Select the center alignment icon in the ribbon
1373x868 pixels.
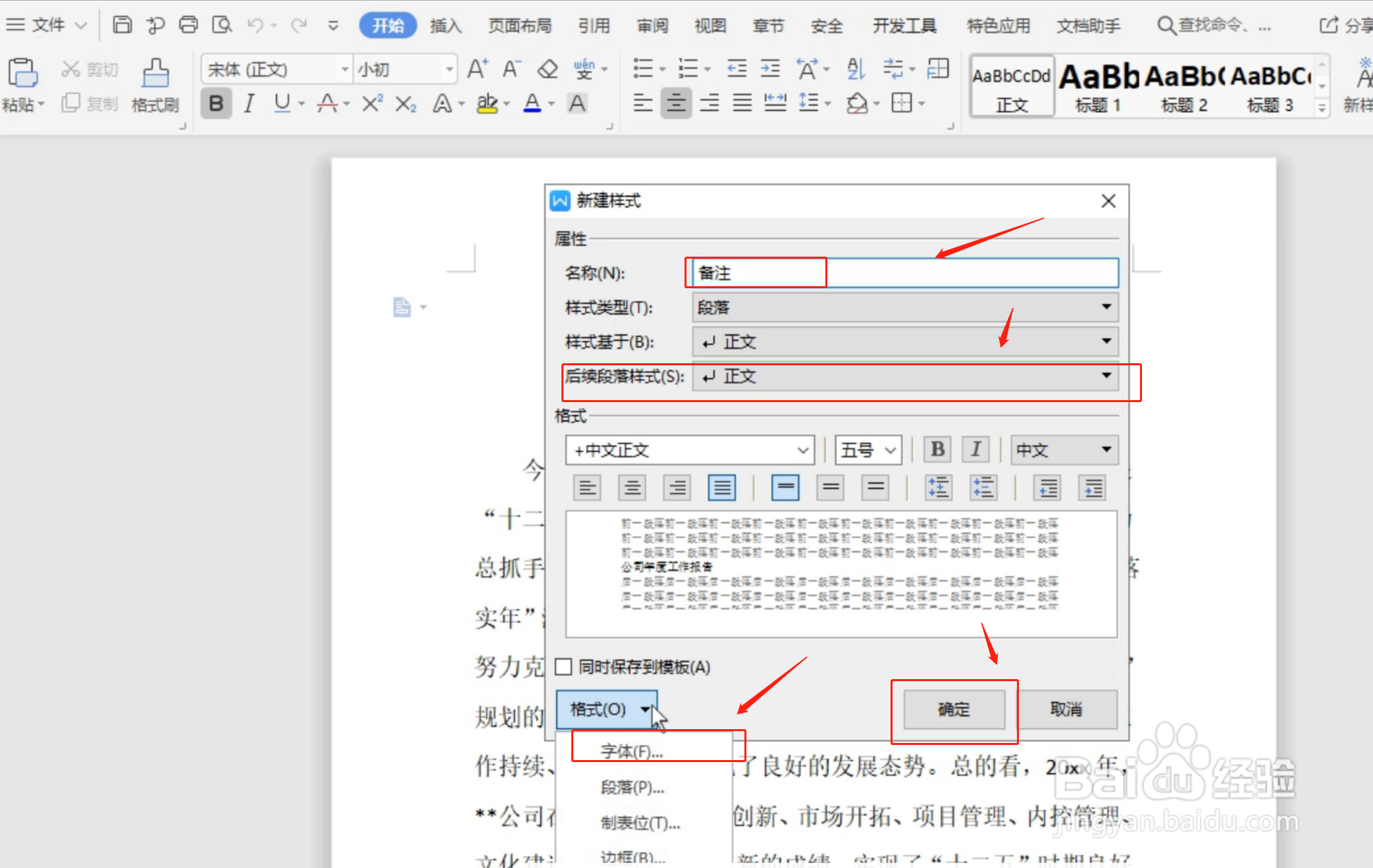coord(676,103)
